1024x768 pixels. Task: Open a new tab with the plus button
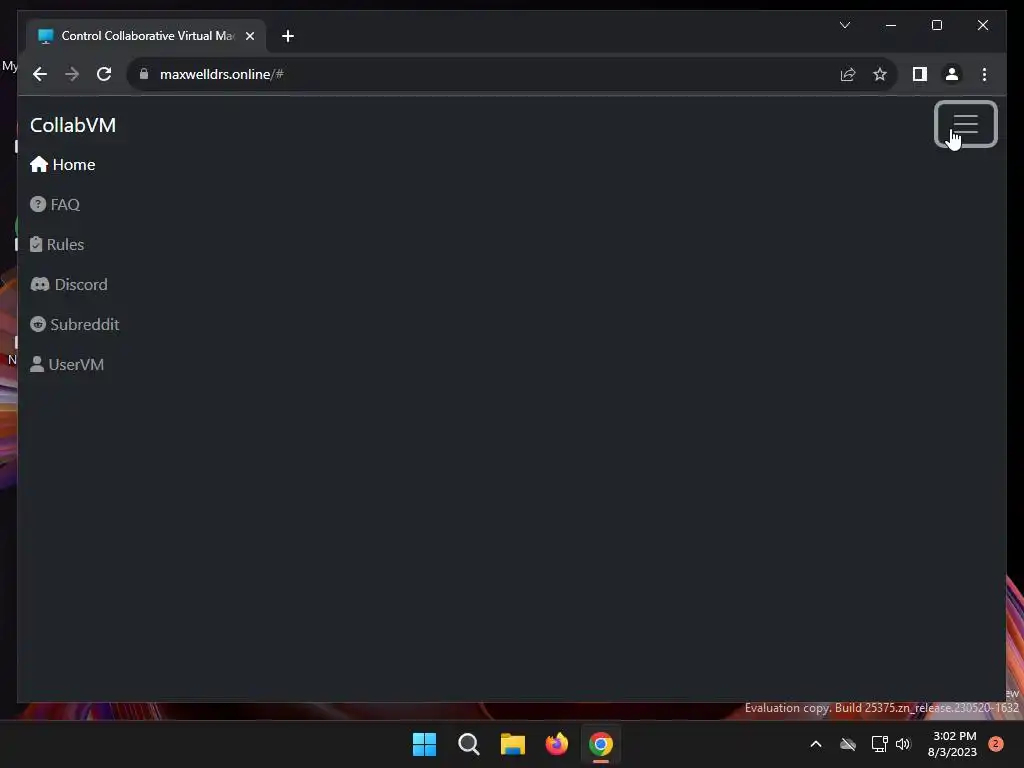[x=288, y=36]
